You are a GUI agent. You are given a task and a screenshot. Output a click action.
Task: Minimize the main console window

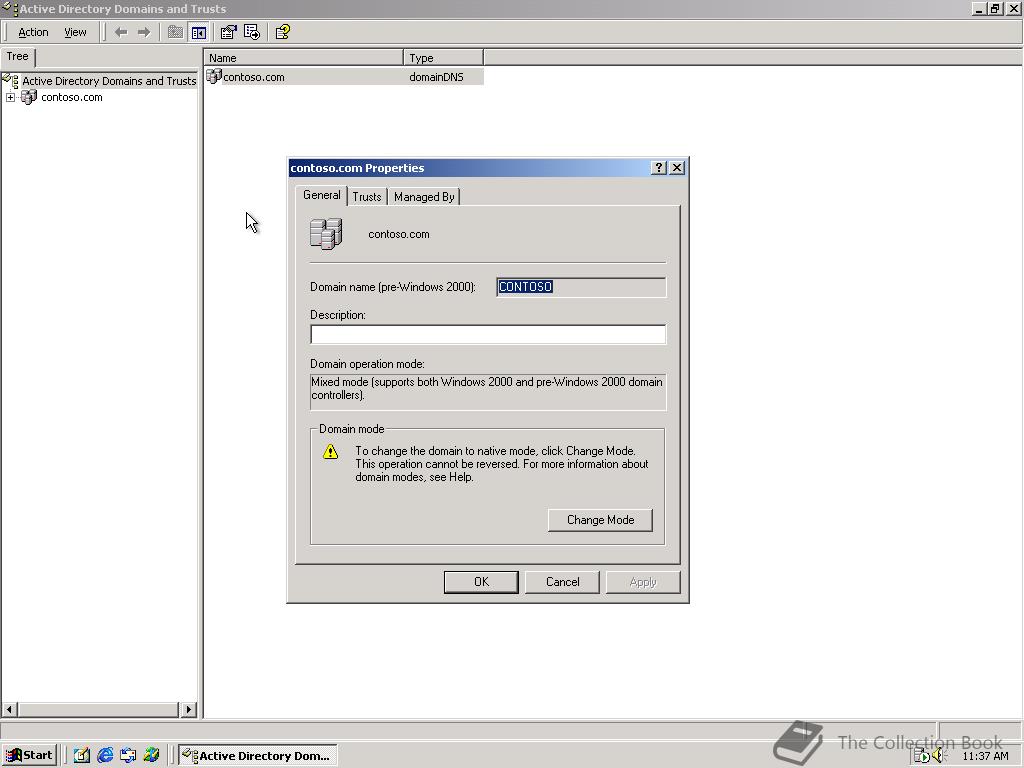coord(980,8)
